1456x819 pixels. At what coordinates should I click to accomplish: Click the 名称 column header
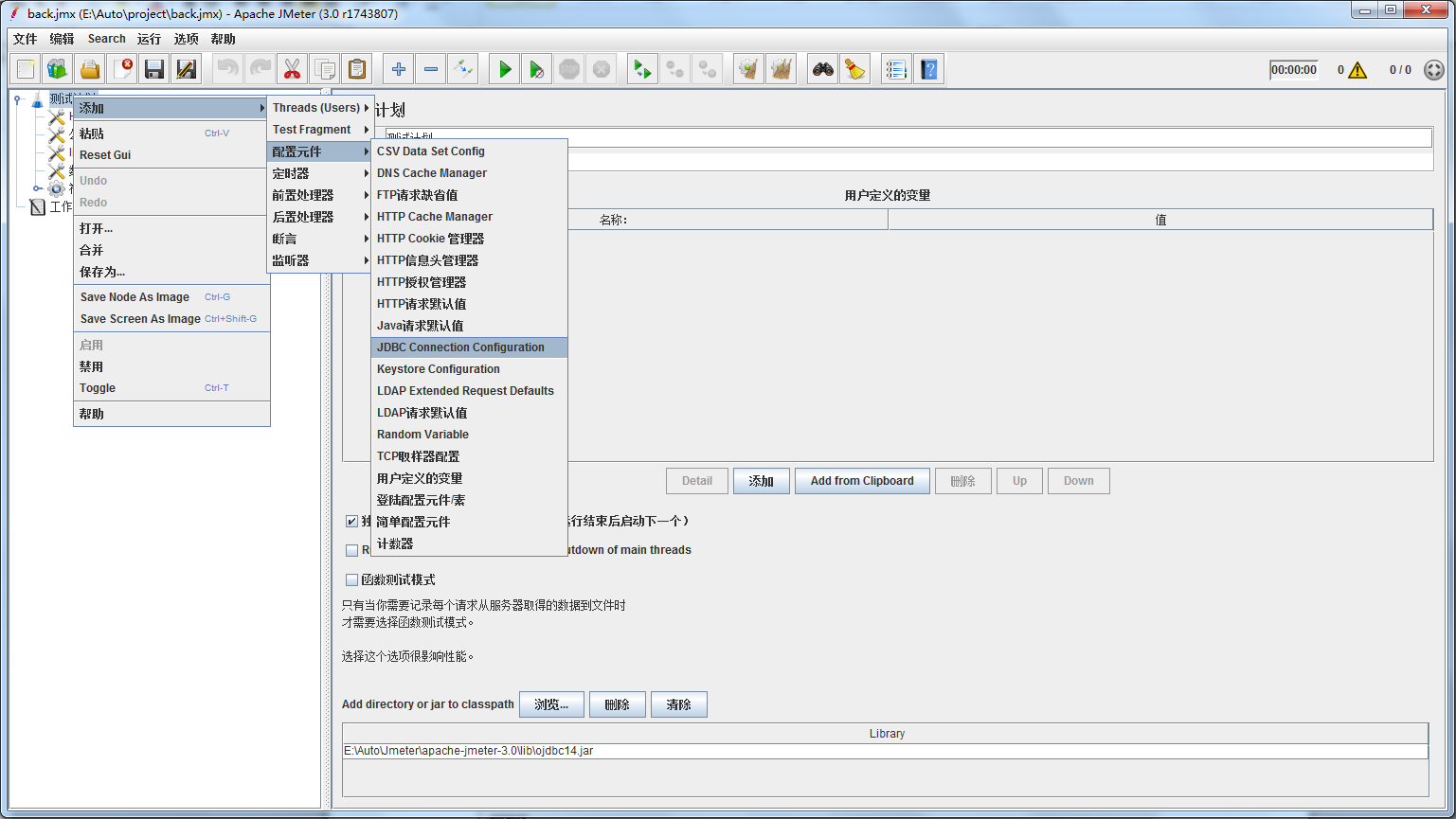coord(614,220)
